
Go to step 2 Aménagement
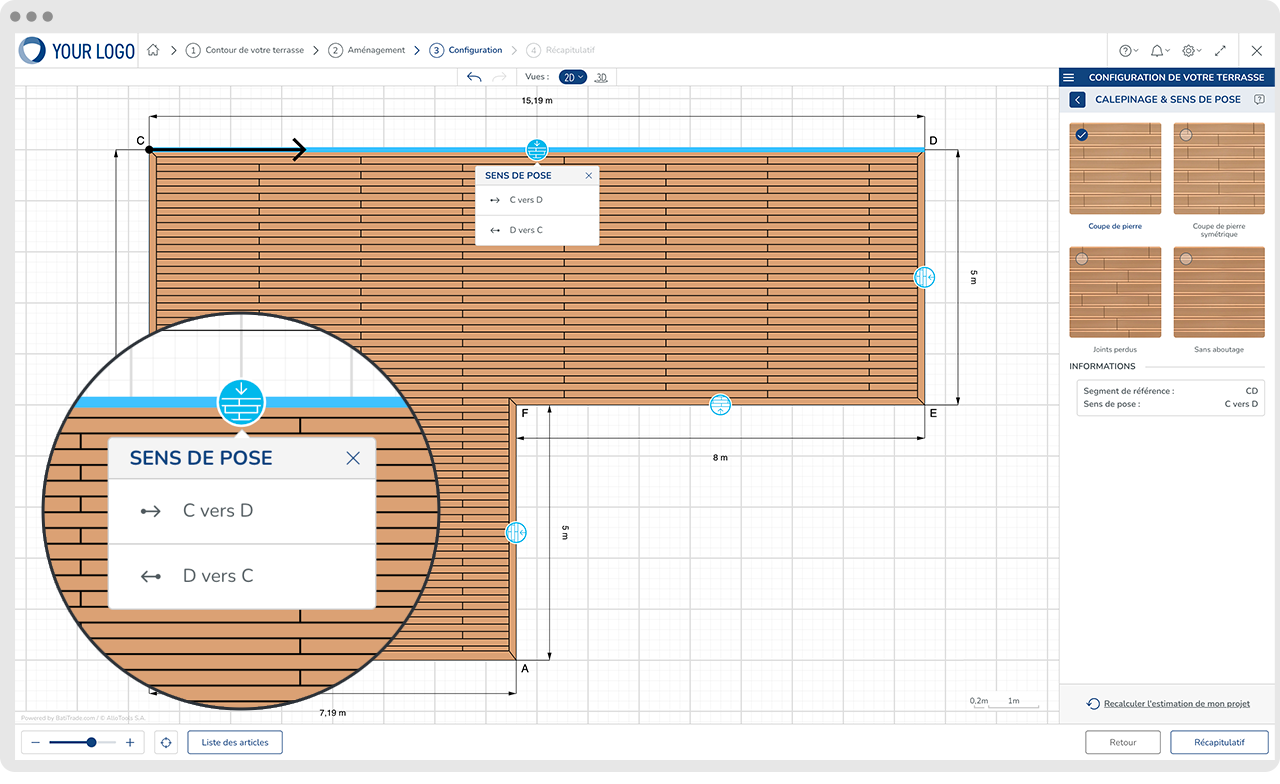click(x=367, y=50)
